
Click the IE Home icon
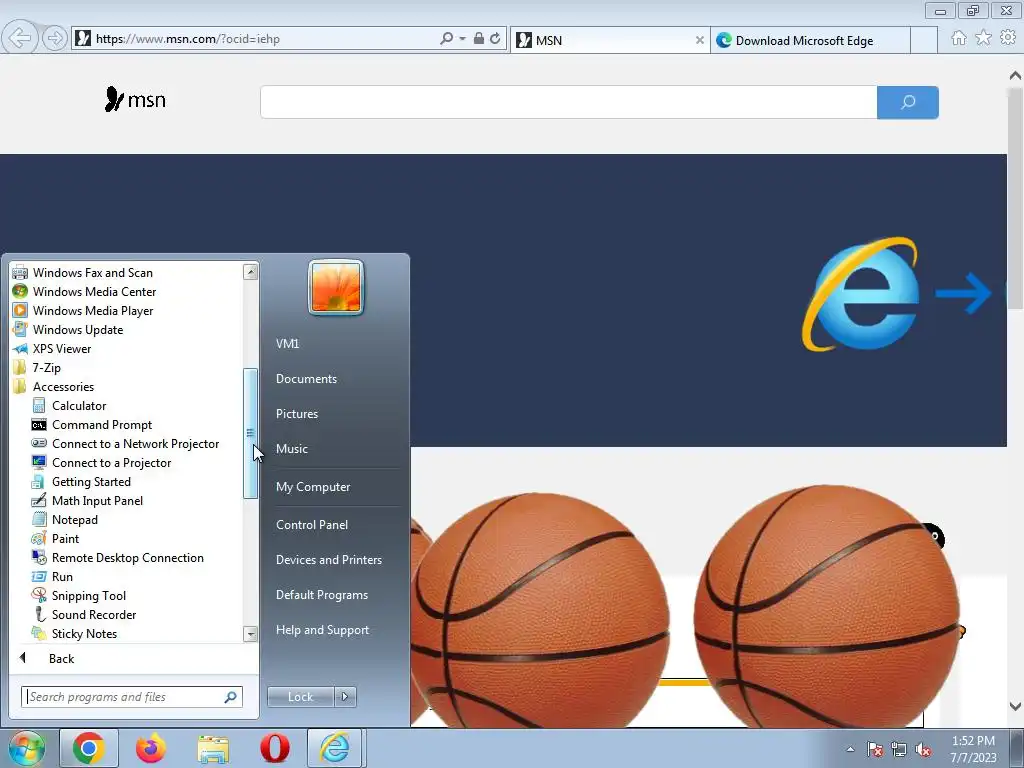pos(959,38)
